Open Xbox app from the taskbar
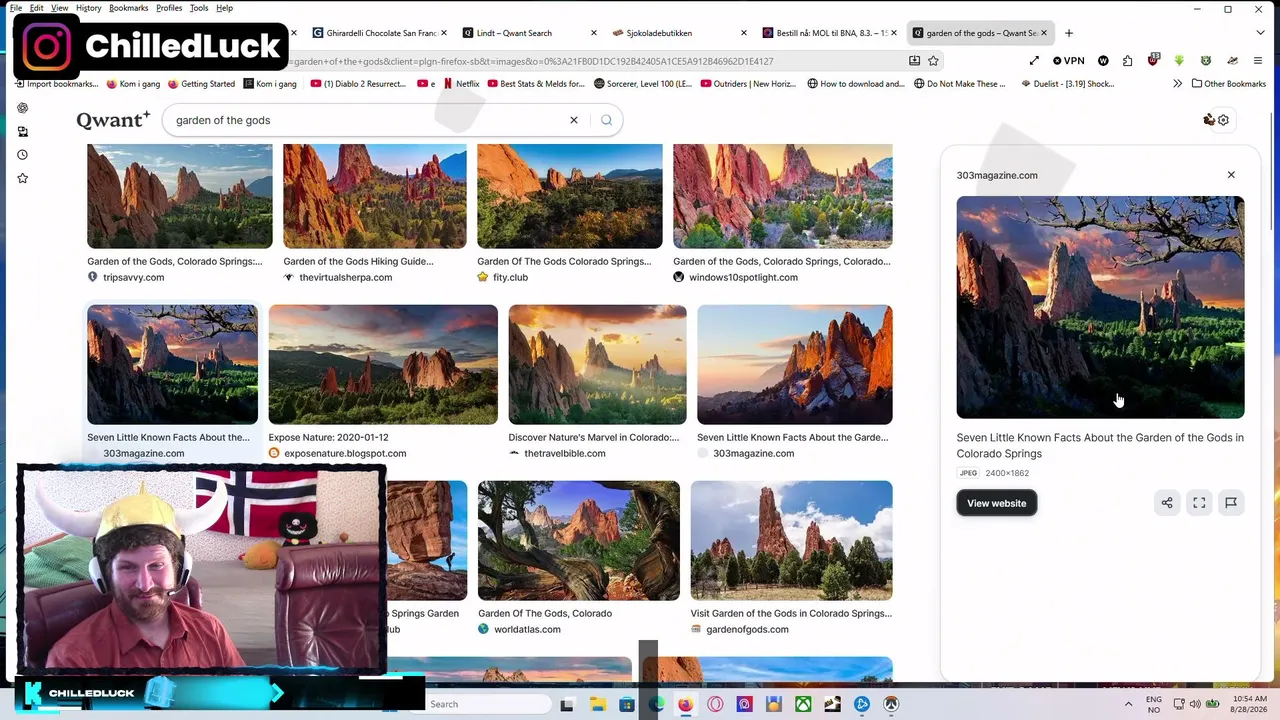 tap(803, 704)
